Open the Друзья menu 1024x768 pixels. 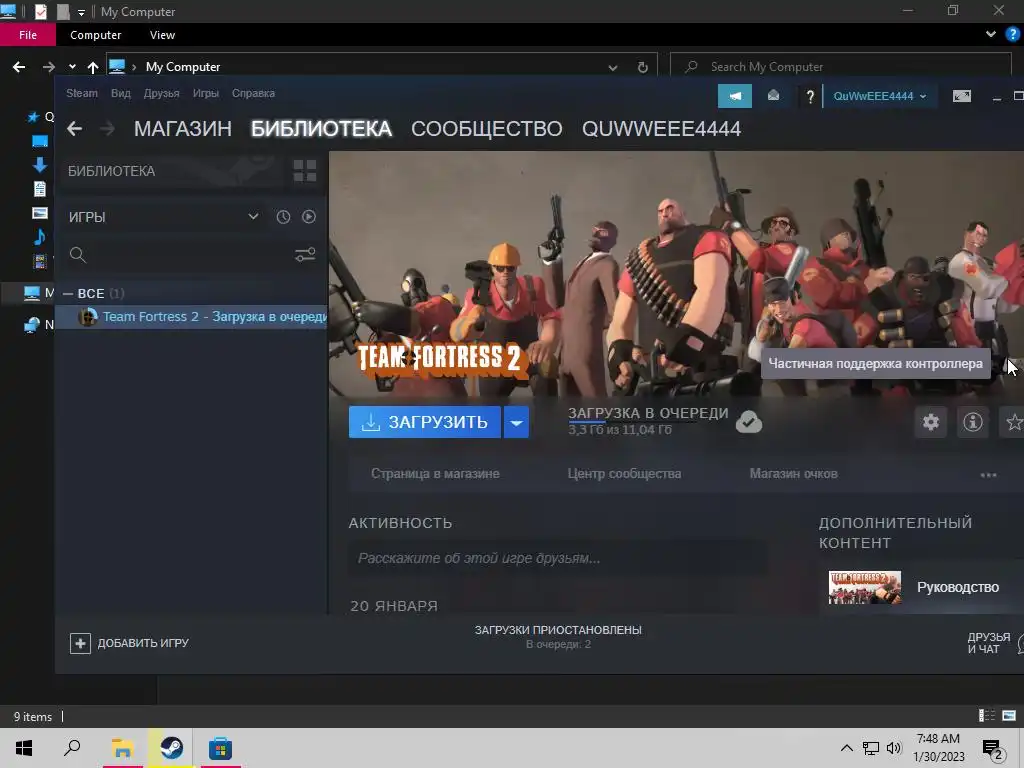[x=161, y=93]
